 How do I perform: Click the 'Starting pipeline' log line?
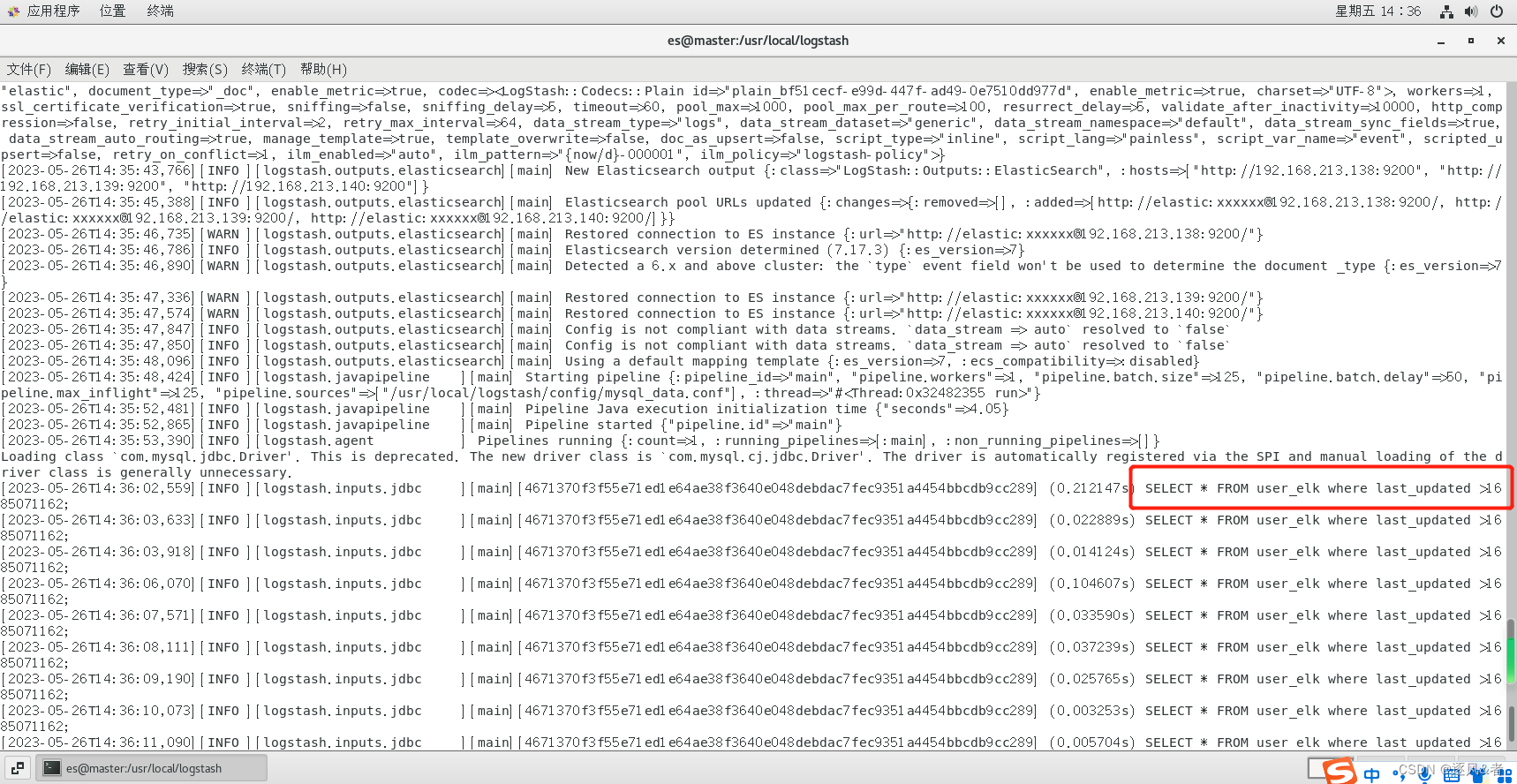751,385
